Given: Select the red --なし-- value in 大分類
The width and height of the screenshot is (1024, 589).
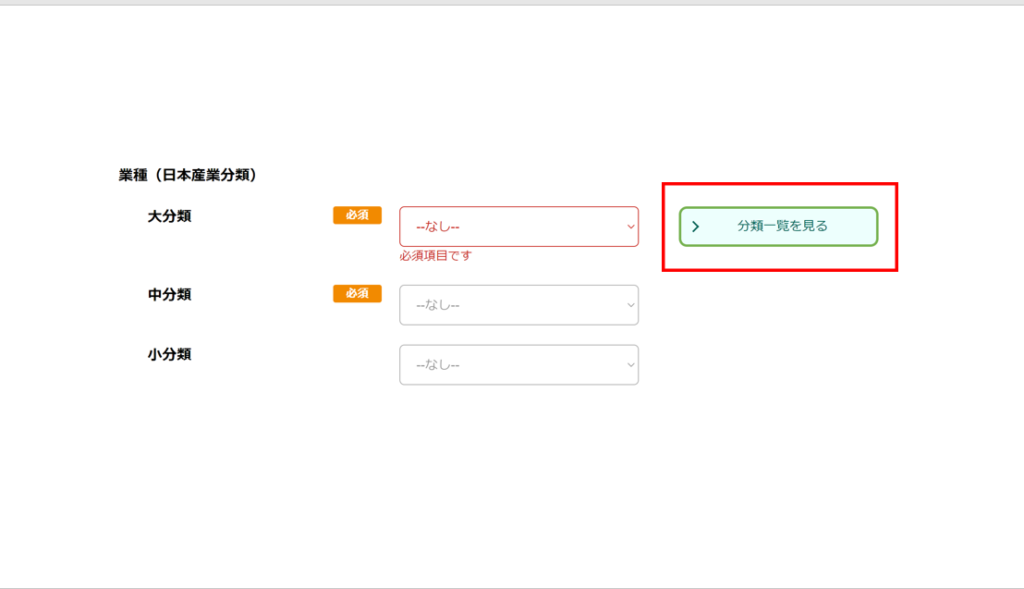Looking at the screenshot, I should [438, 227].
